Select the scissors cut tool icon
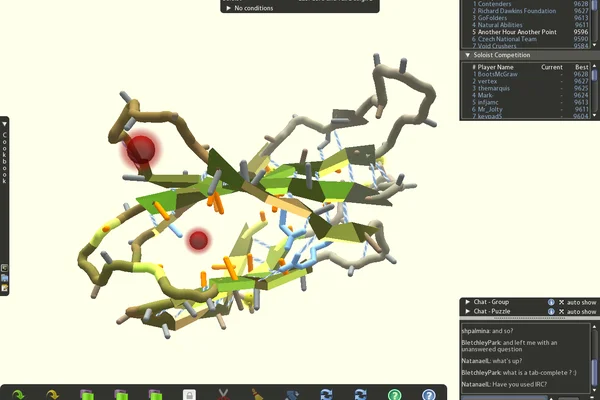 pos(223,394)
